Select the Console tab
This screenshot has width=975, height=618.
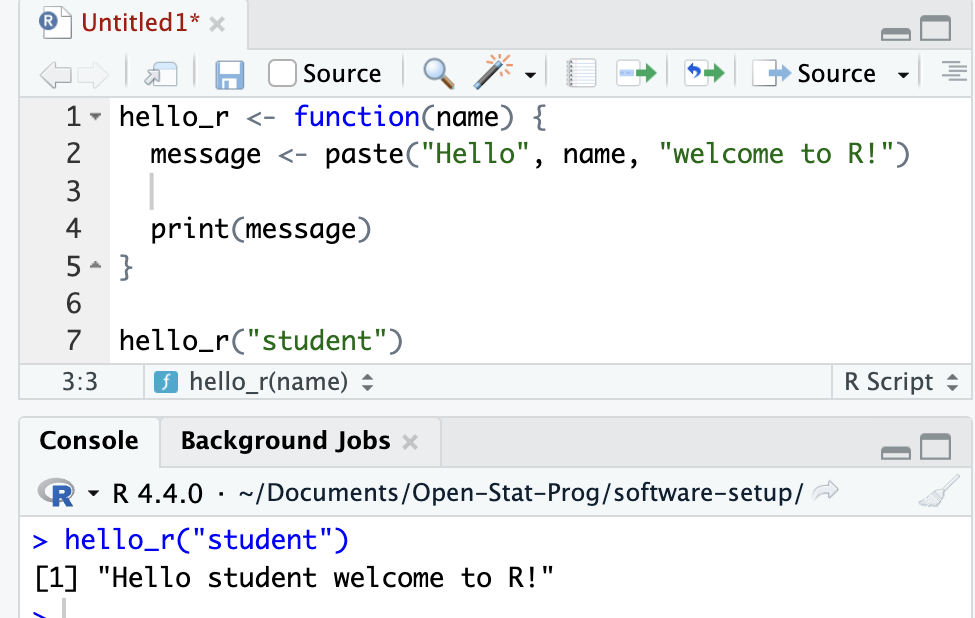pos(89,441)
